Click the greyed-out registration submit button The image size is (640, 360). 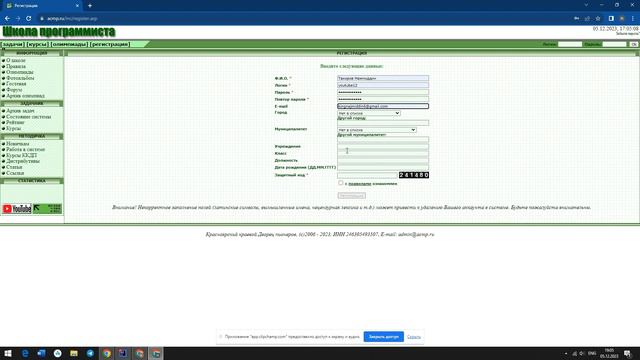pyautogui.click(x=351, y=196)
